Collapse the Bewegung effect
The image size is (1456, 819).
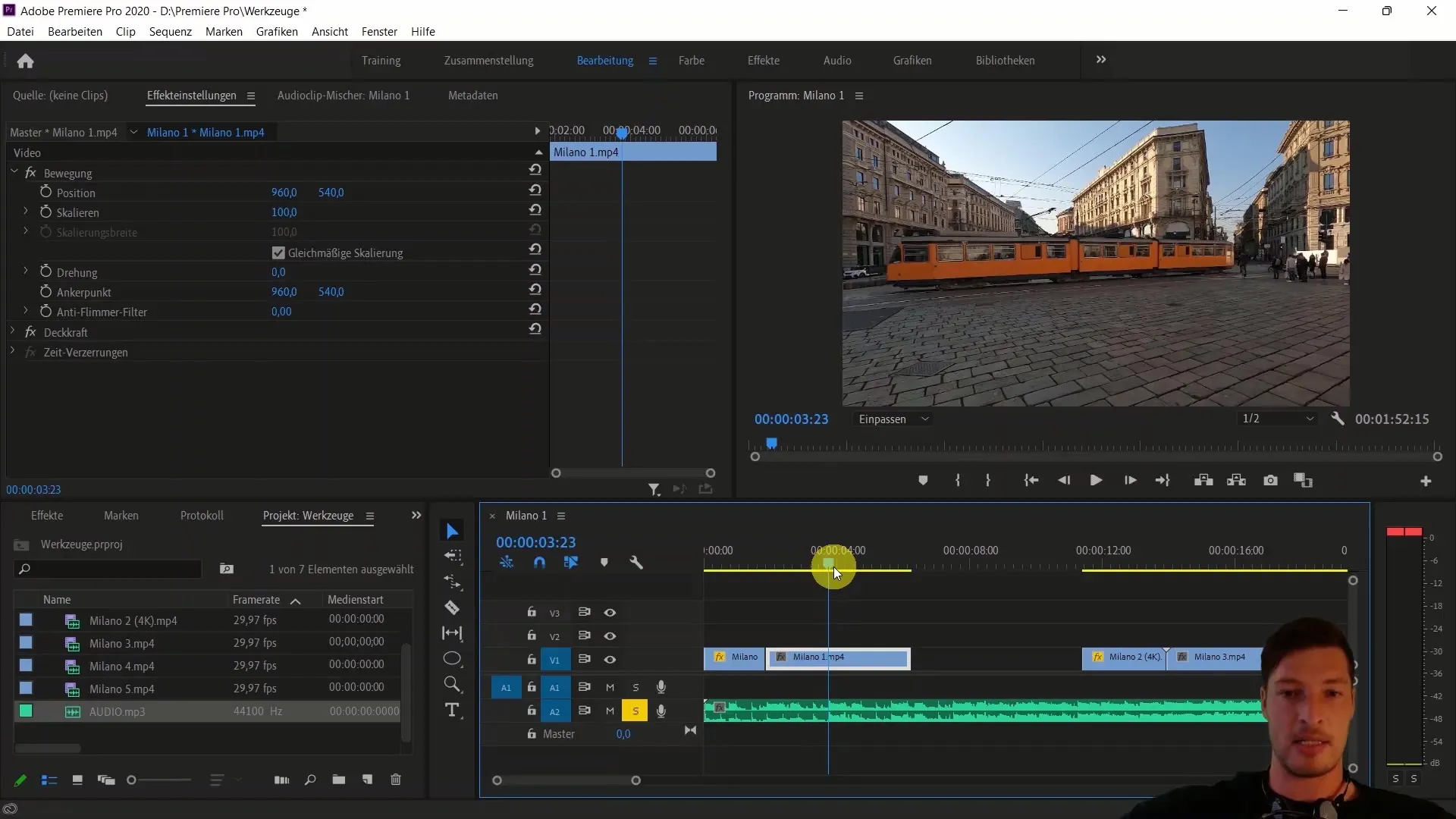pyautogui.click(x=14, y=172)
